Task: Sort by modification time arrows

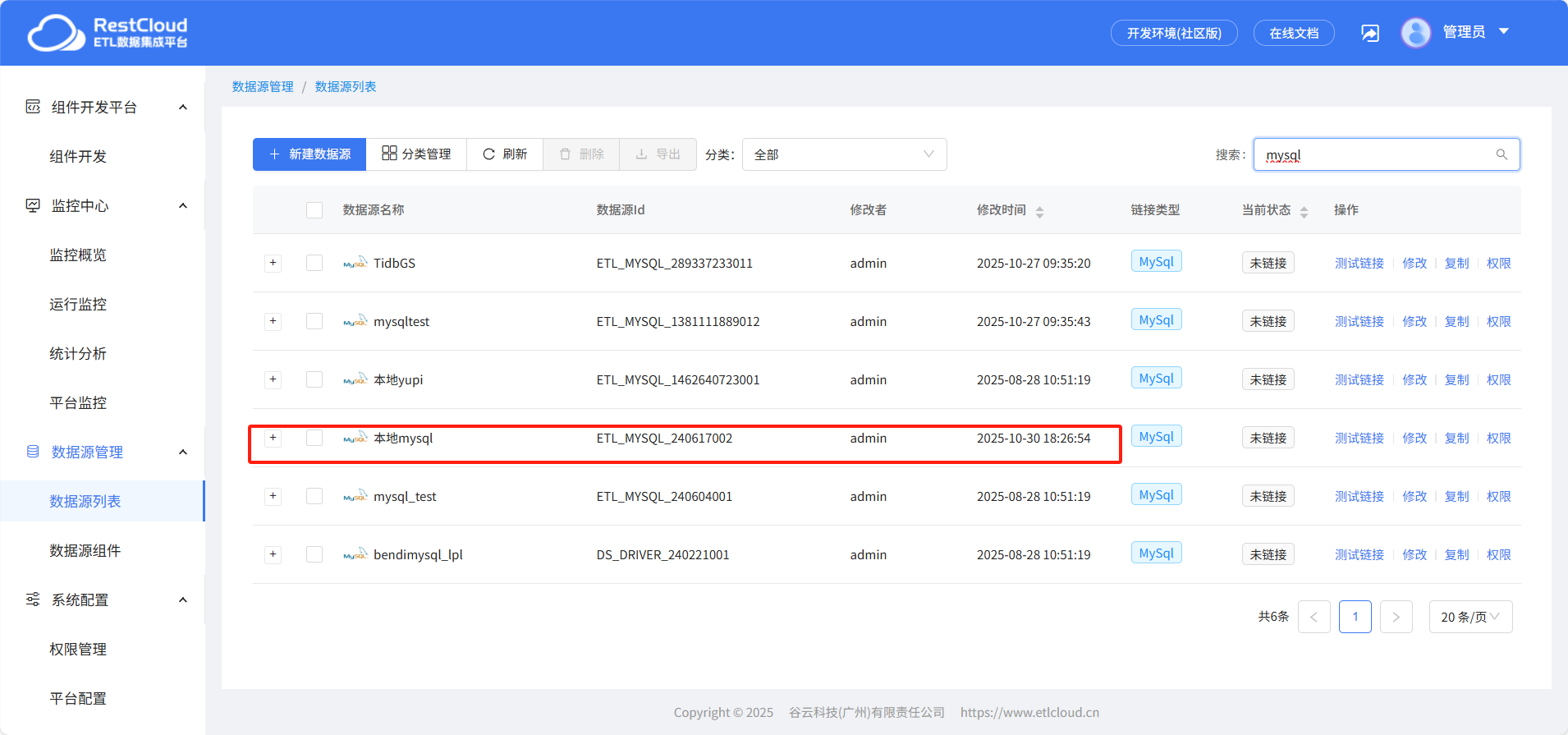Action: point(1039,211)
